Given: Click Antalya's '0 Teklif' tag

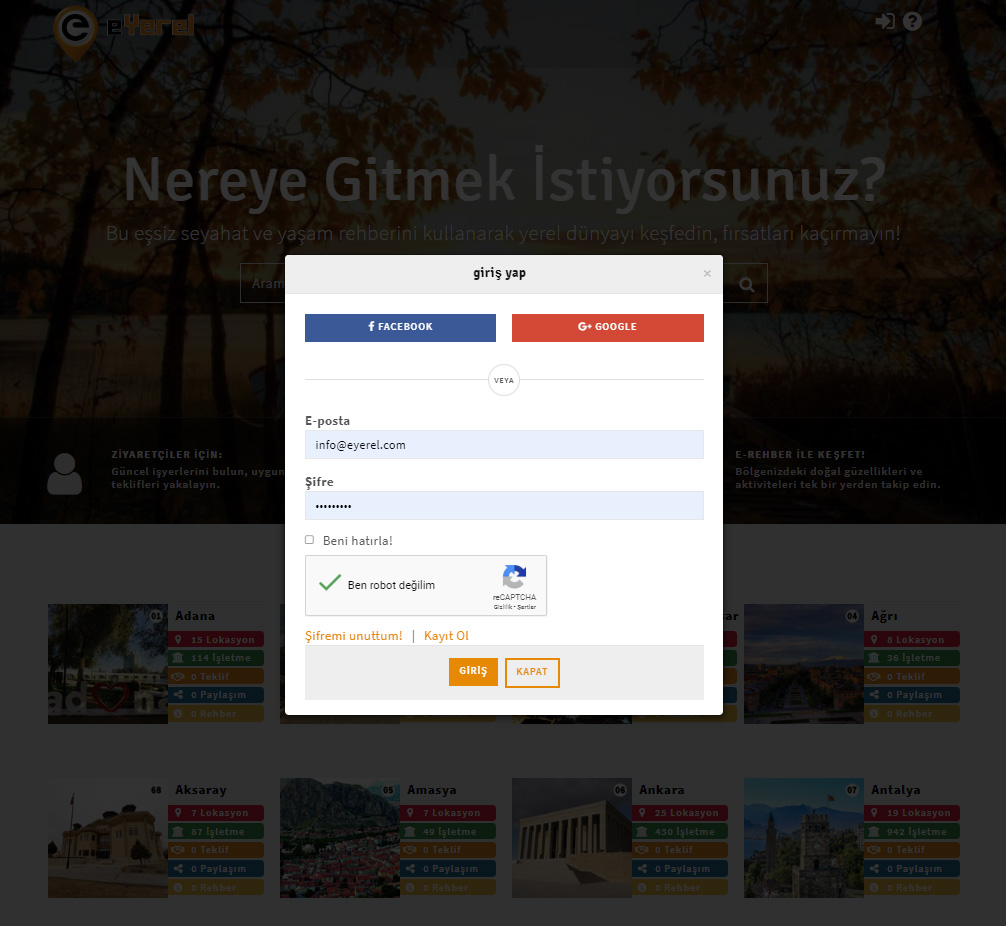Looking at the screenshot, I should (x=912, y=850).
